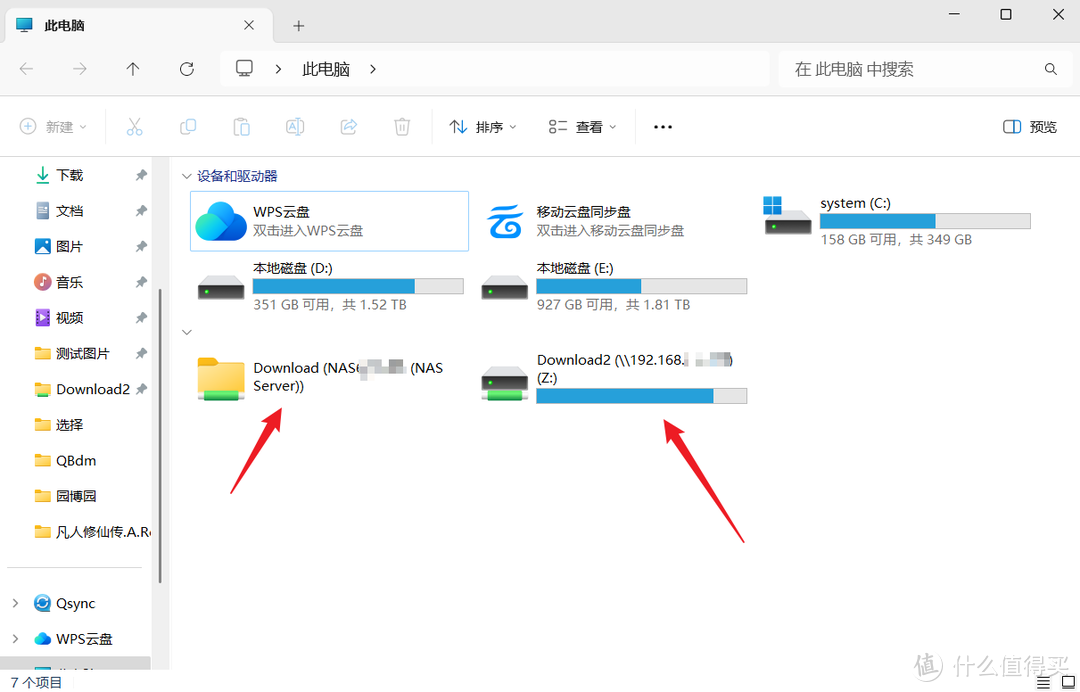Viewport: 1080px width, 692px height.
Task: Open 视频 in the sidebar
Action: 70,318
